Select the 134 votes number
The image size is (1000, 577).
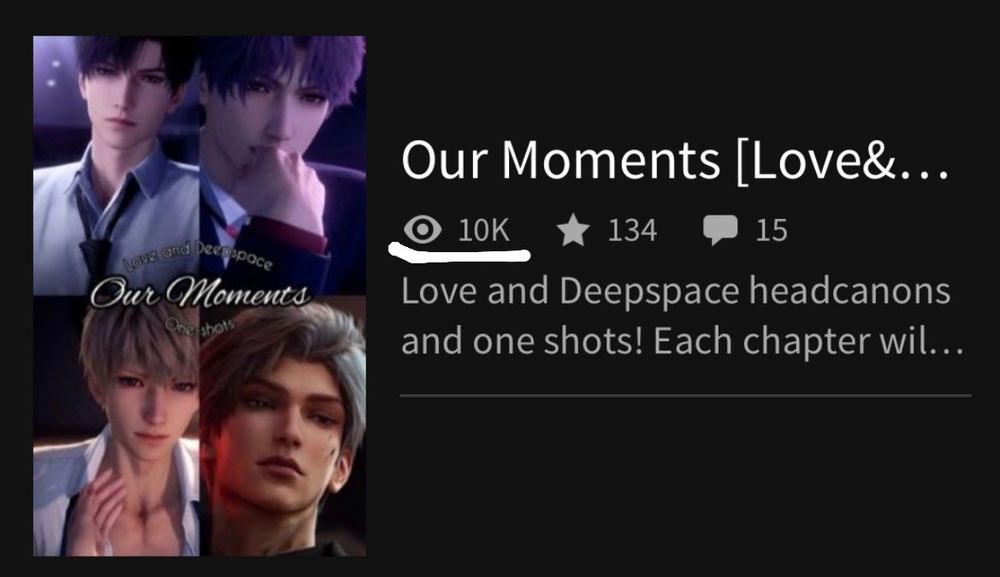632,230
